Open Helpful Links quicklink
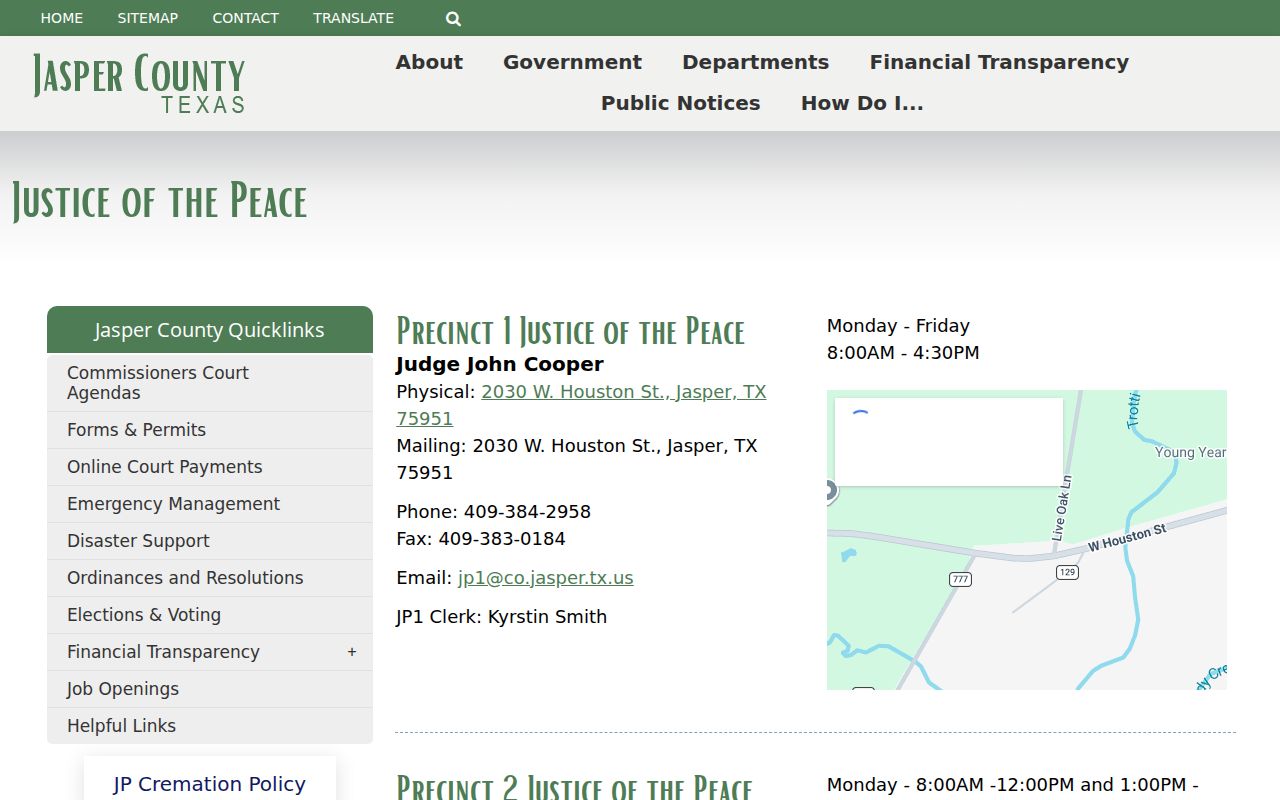 [x=210, y=726]
